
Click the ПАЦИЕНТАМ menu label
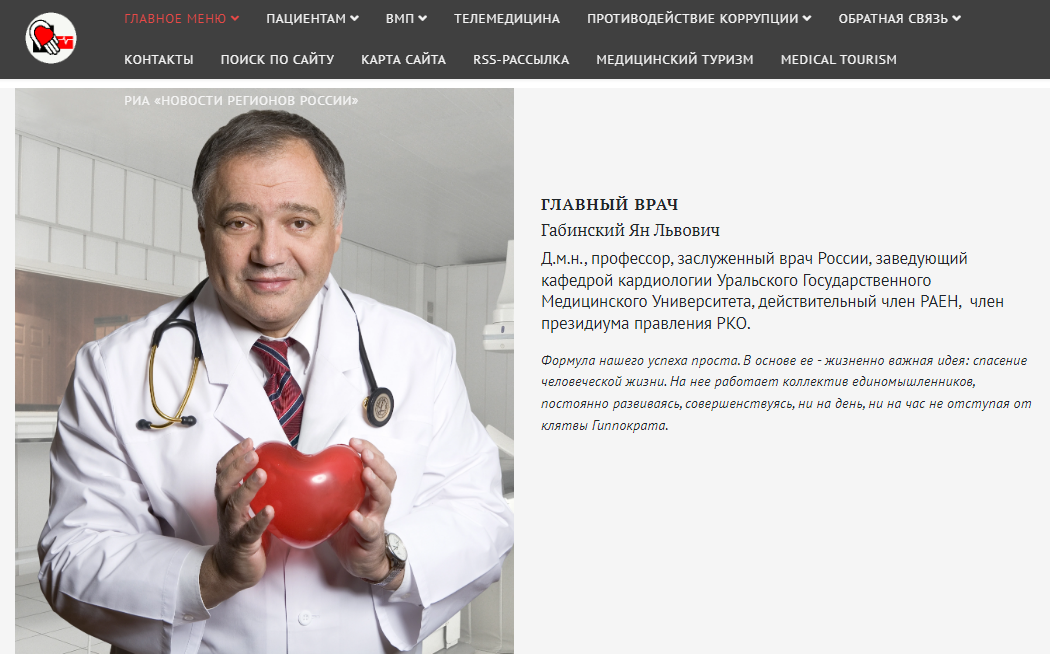click(306, 19)
